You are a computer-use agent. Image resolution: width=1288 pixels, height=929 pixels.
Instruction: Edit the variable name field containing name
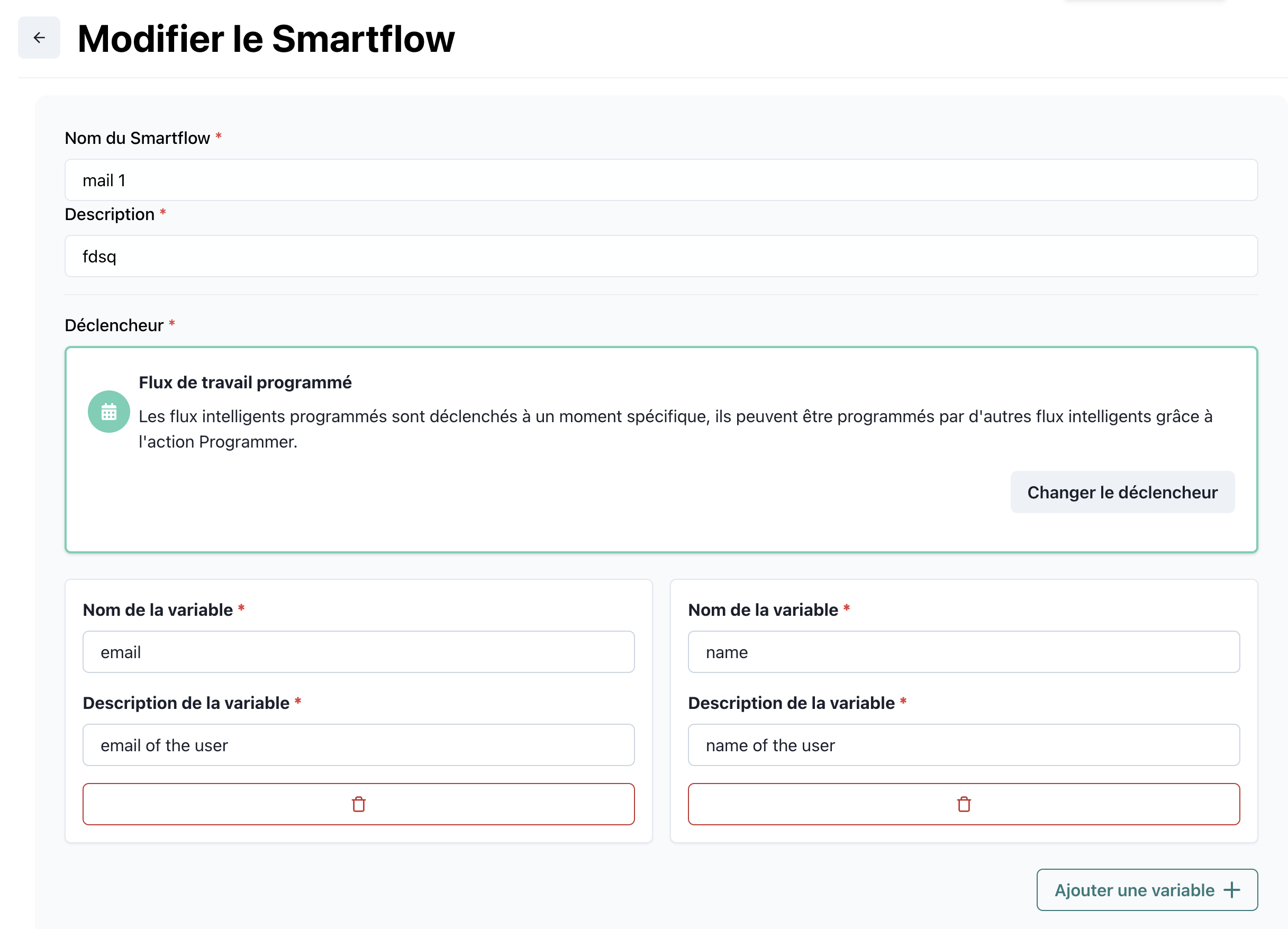tap(964, 652)
